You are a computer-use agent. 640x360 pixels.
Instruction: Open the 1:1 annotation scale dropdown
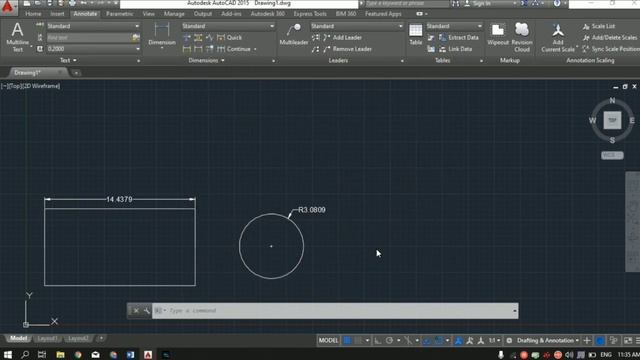click(495, 340)
